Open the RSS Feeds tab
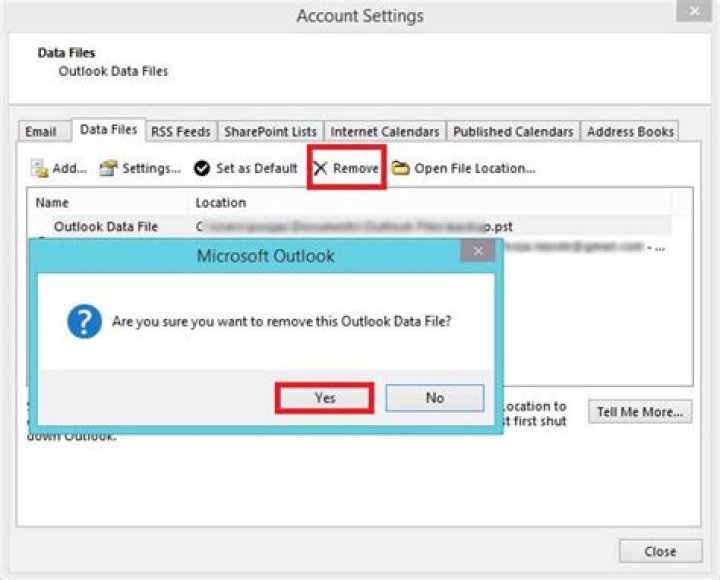This screenshot has width=720, height=580. pos(180,132)
